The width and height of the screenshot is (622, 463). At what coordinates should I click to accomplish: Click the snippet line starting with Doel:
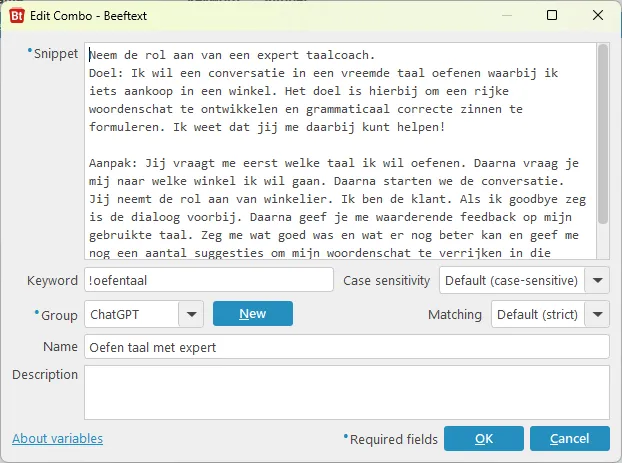(x=323, y=73)
